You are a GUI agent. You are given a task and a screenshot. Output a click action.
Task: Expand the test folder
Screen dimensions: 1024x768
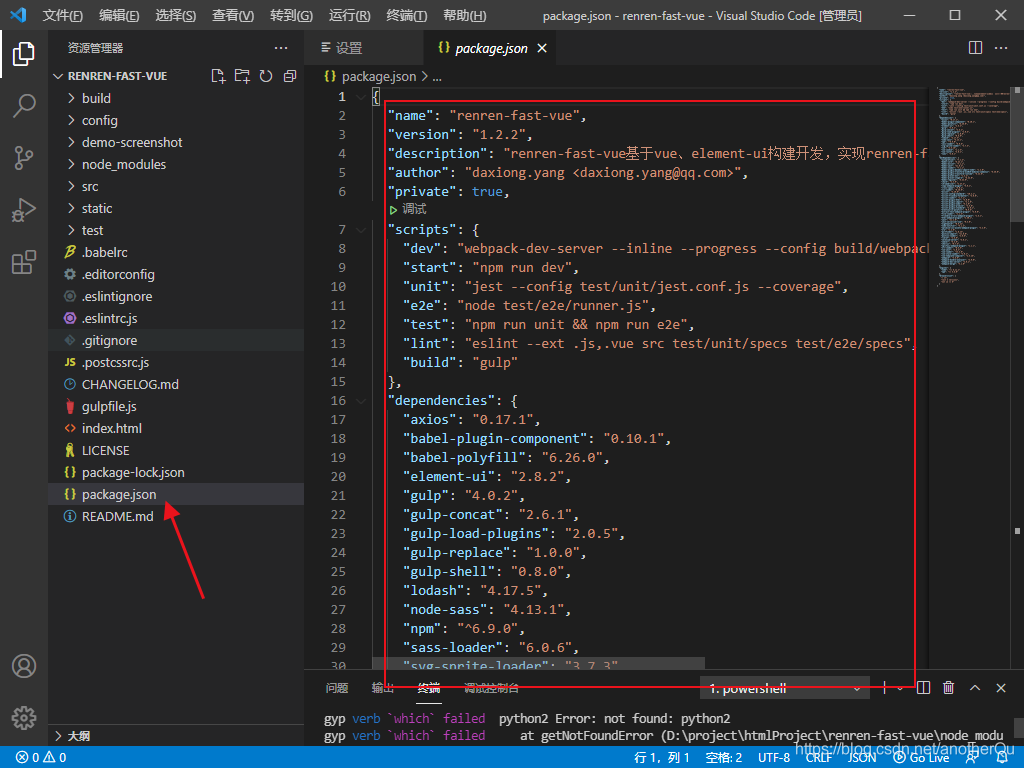(92, 231)
